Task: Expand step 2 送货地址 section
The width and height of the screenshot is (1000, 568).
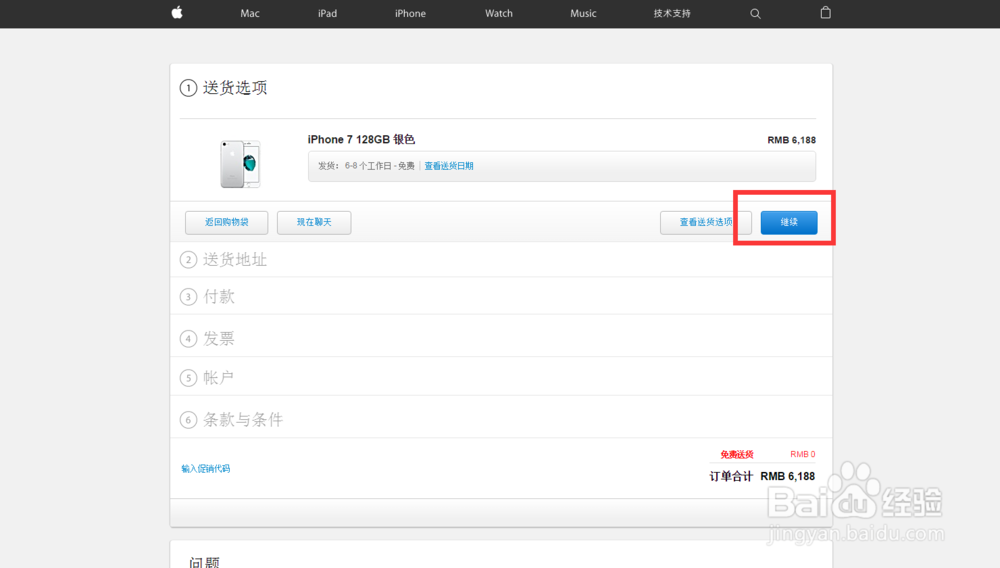Action: (501, 259)
